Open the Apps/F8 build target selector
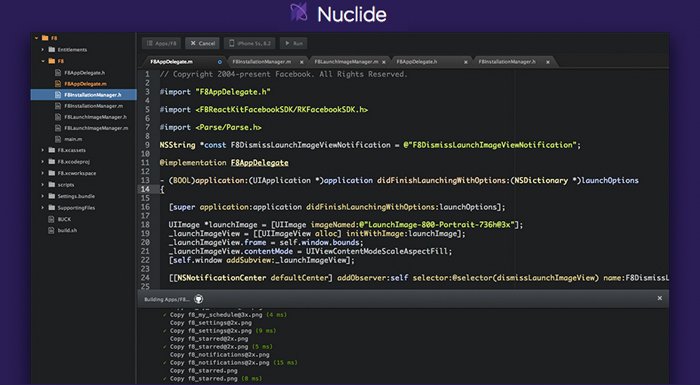 pyautogui.click(x=161, y=43)
